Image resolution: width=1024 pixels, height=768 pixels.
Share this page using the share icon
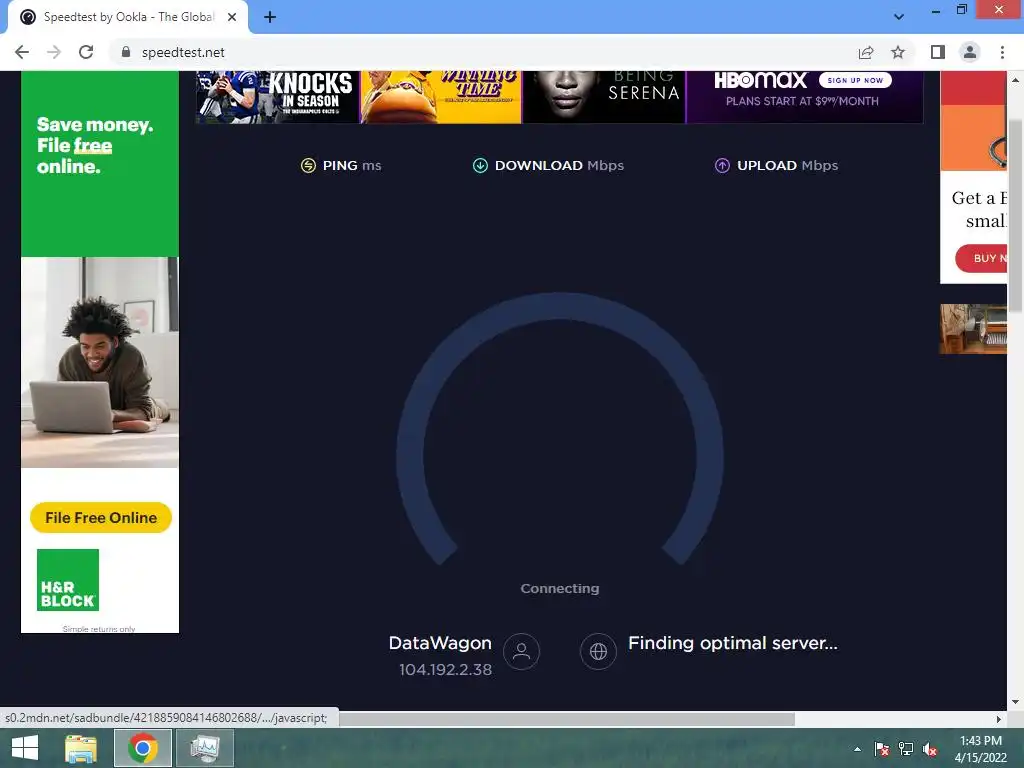point(866,52)
